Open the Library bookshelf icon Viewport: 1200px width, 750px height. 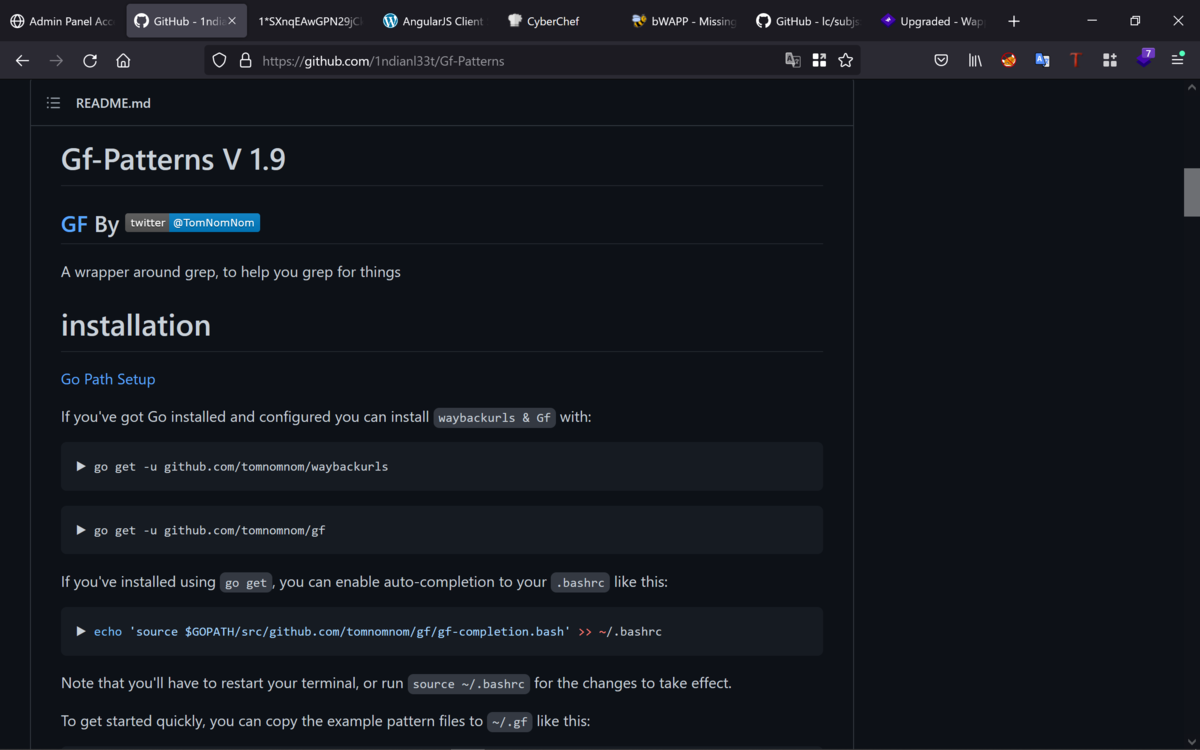(x=975, y=61)
